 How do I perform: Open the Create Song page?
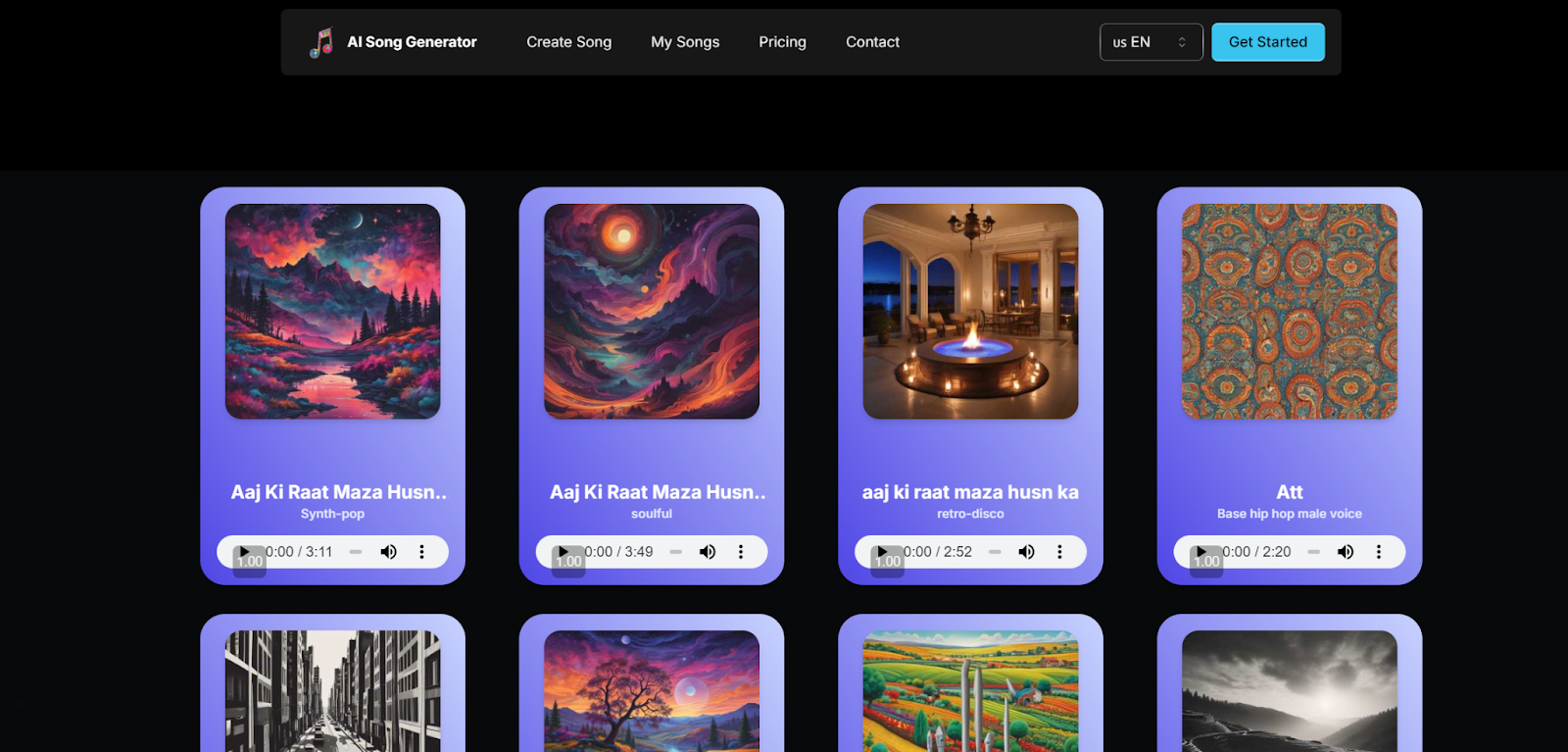tap(568, 42)
